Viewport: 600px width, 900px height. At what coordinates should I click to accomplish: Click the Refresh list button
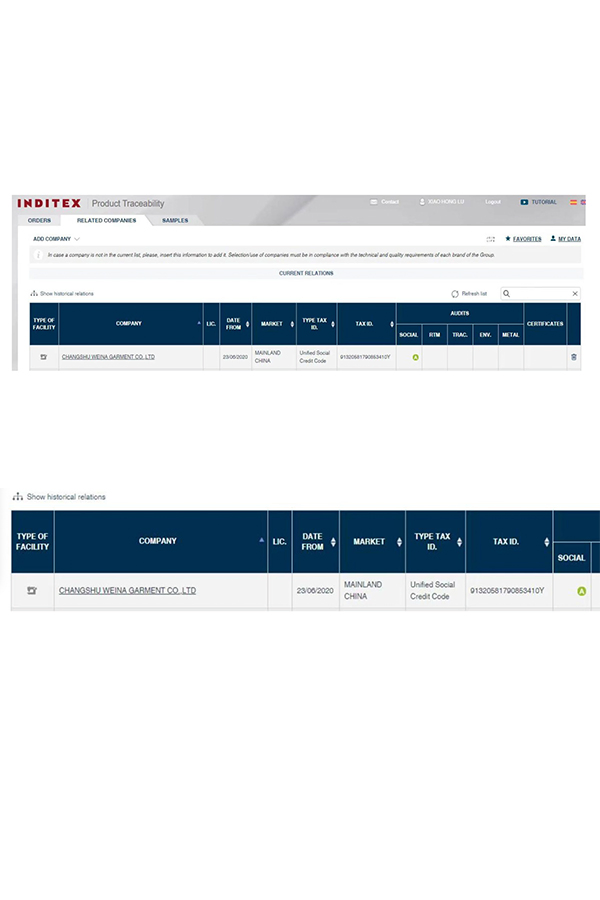point(469,293)
